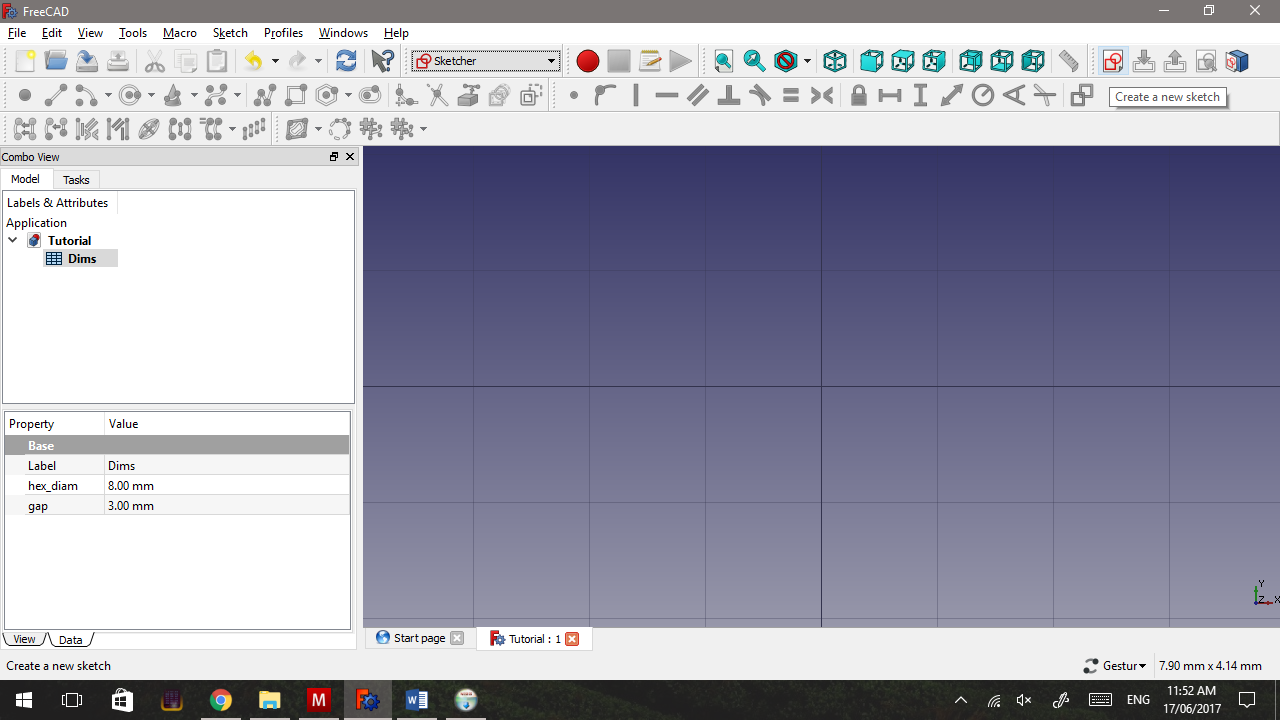
Task: Open the Sketch menu
Action: click(x=230, y=32)
